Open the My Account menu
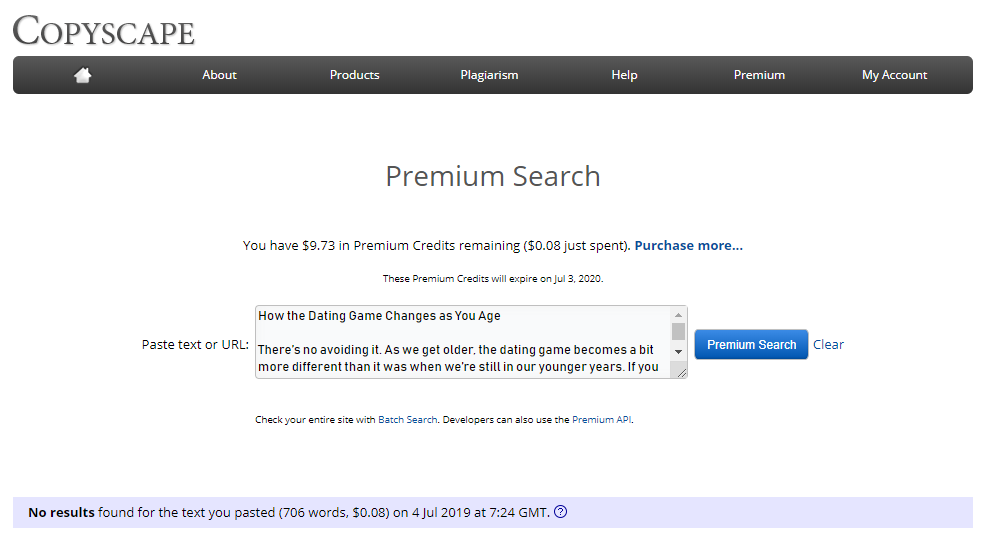Viewport: 987px width, 544px height. point(894,75)
